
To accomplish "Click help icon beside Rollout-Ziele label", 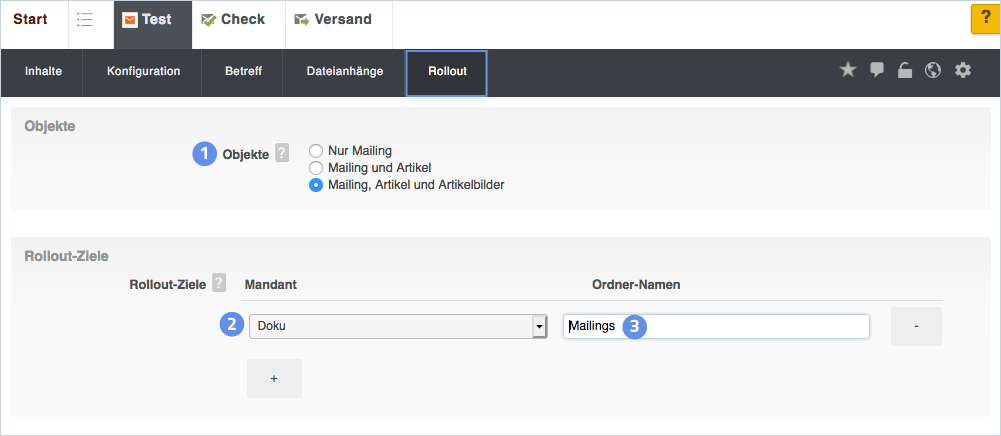I will [x=219, y=284].
